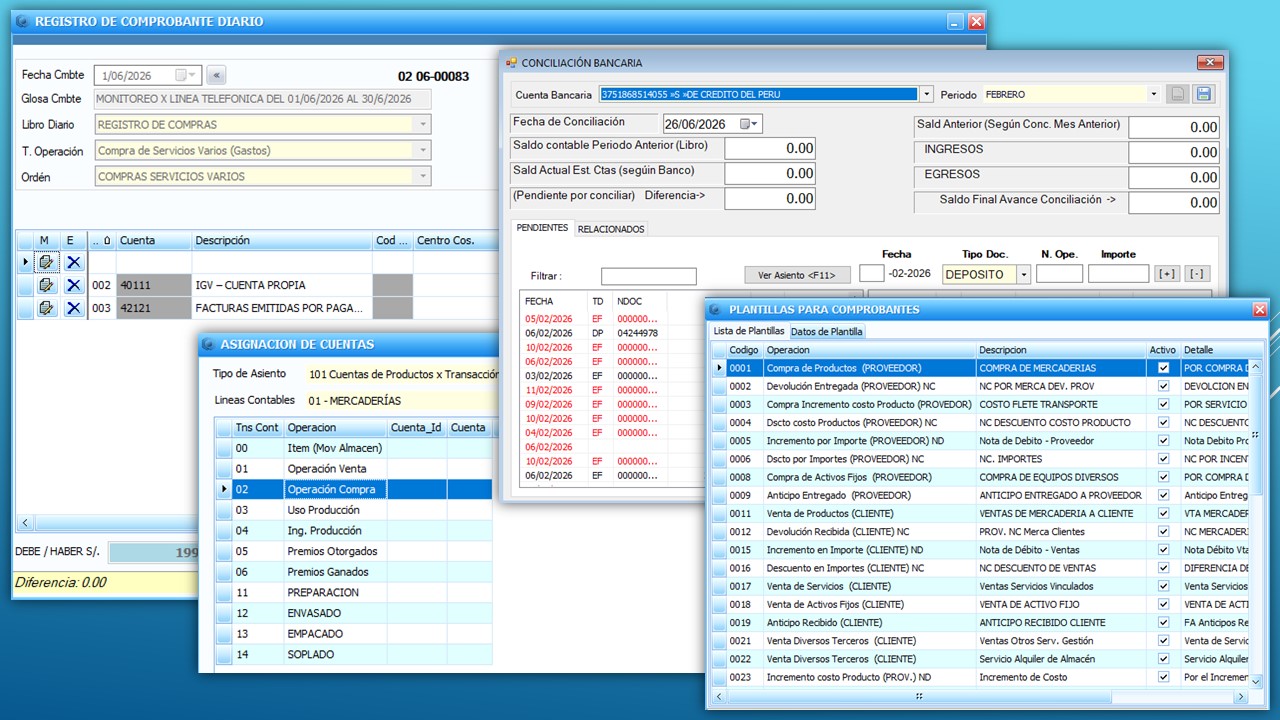The height and width of the screenshot is (720, 1280).
Task: Select the 01 Operación Venta row
Action: coord(355,469)
